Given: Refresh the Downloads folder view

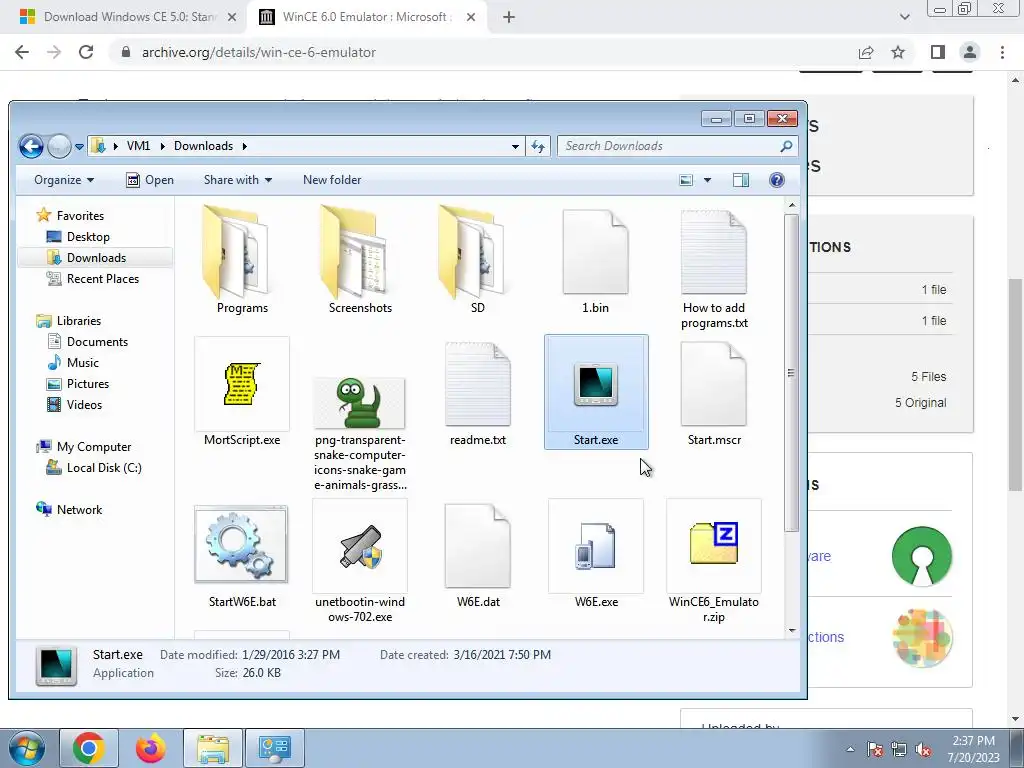Looking at the screenshot, I should click(538, 146).
